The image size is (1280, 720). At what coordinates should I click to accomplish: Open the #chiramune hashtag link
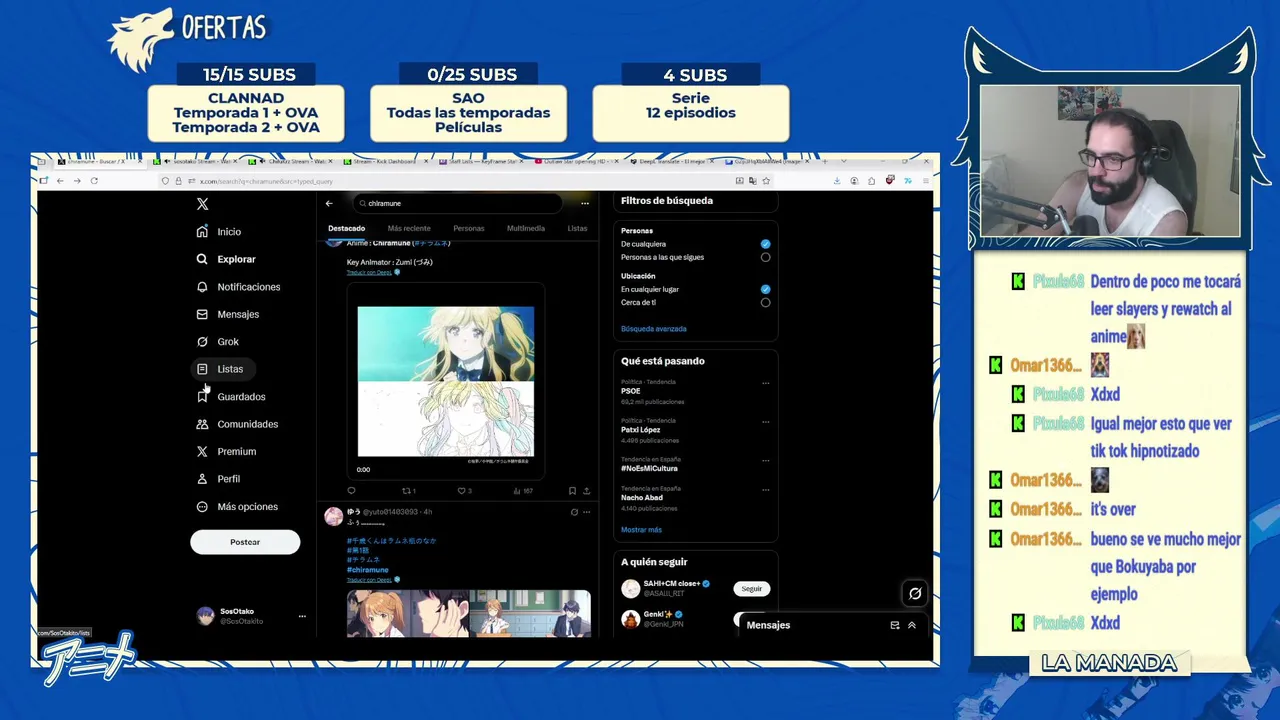367,570
